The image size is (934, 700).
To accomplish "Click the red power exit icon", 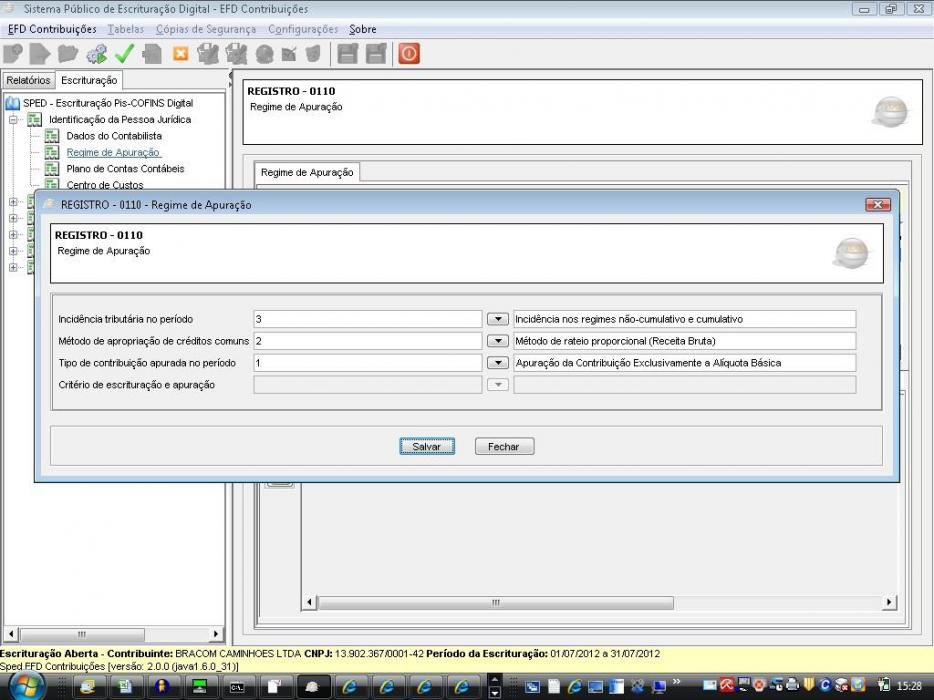I will click(x=409, y=54).
